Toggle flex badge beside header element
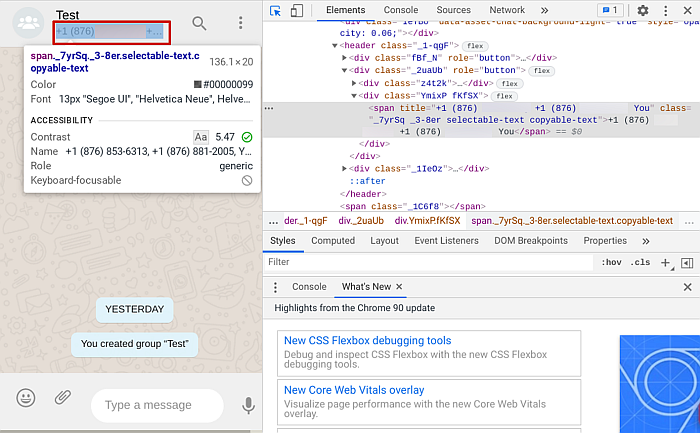Viewport: 700px width, 433px height. click(475, 46)
